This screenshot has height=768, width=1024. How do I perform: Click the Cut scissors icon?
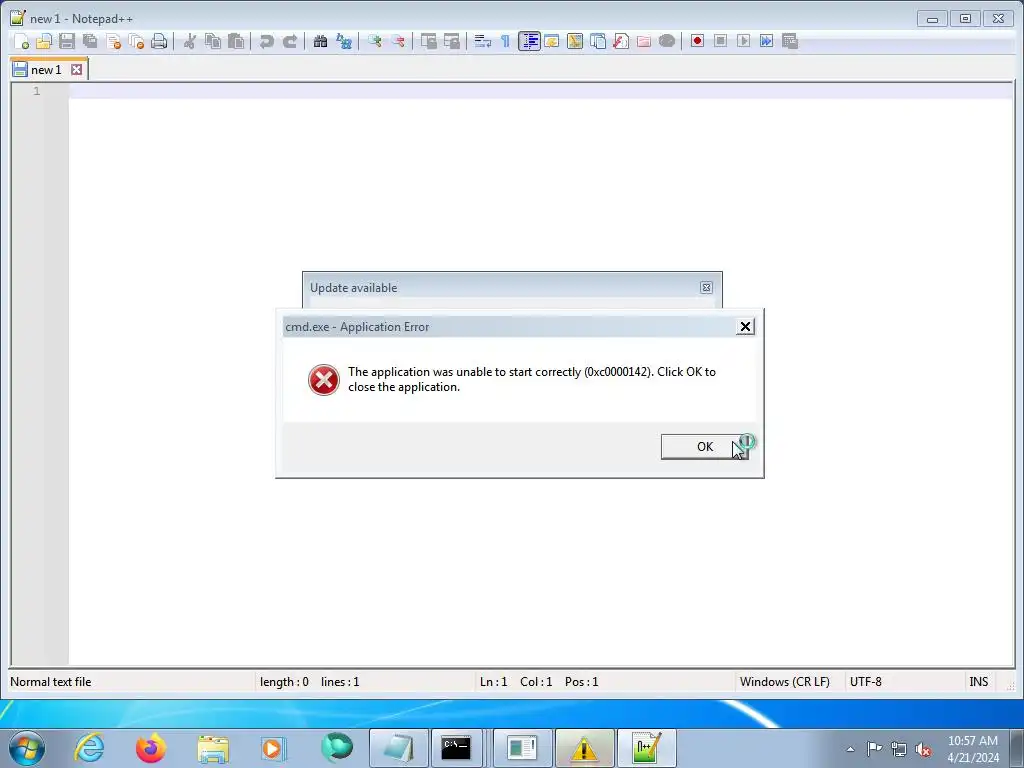189,41
